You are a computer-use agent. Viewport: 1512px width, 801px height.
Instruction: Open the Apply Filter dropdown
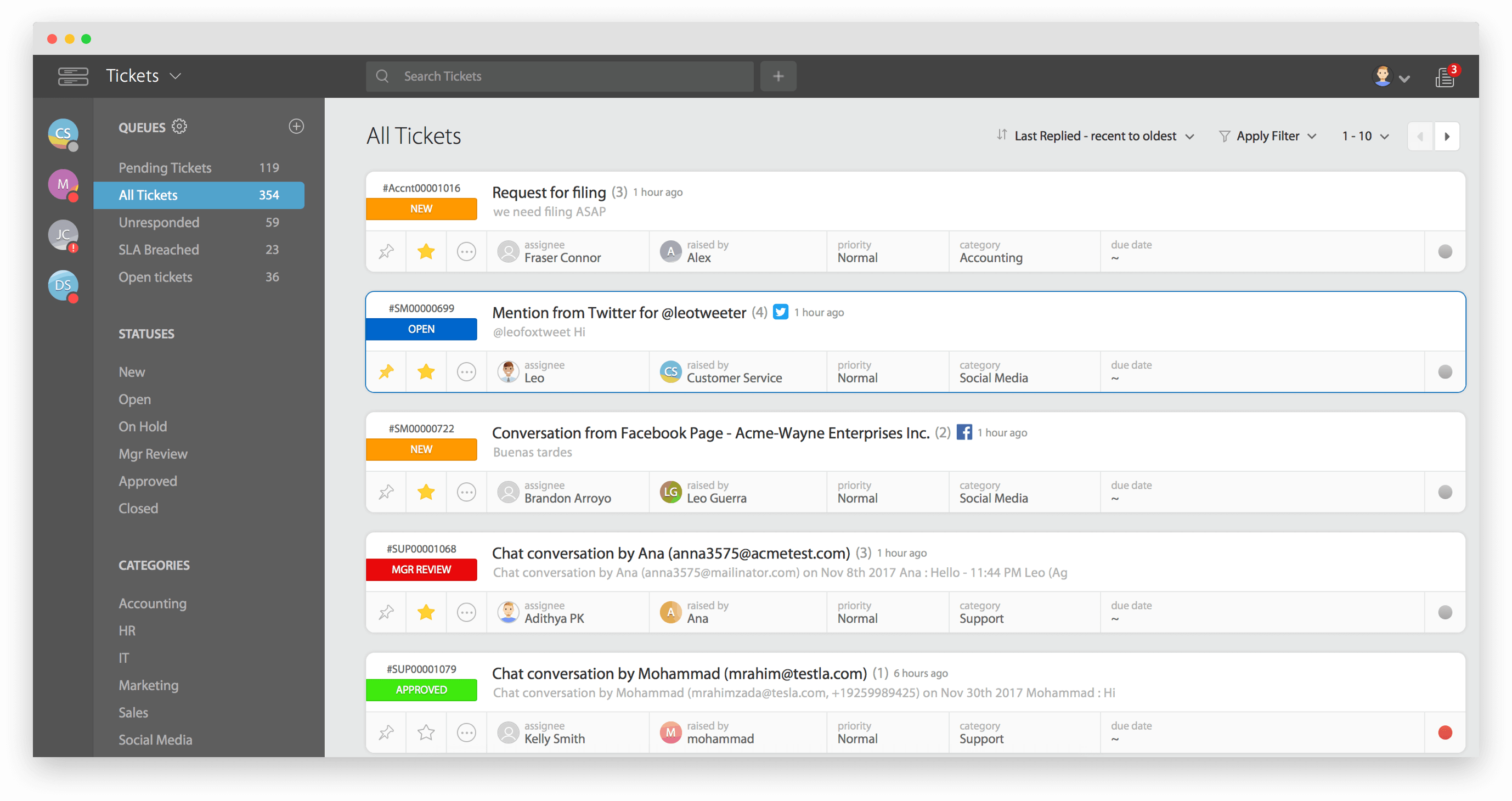(1268, 136)
